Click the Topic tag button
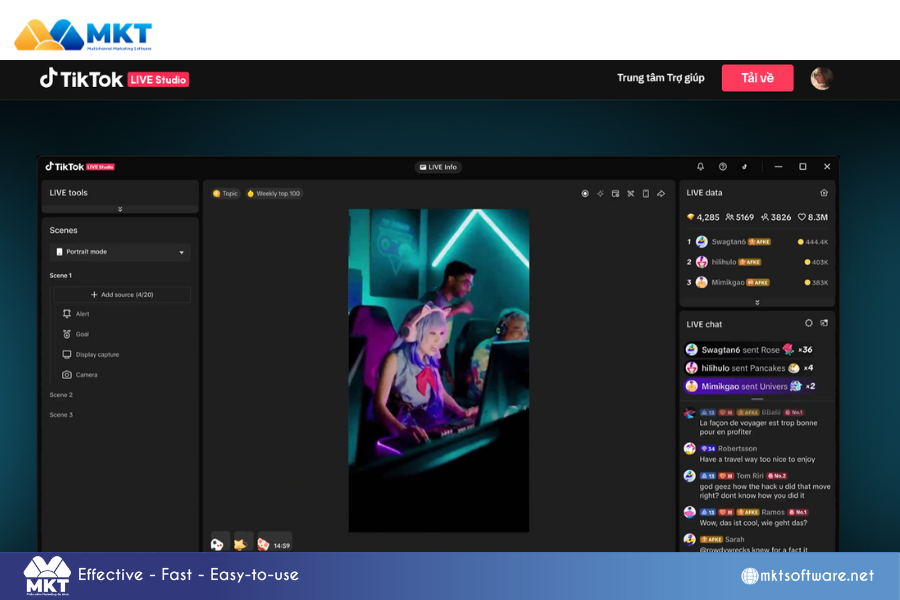900x600 pixels. click(225, 193)
